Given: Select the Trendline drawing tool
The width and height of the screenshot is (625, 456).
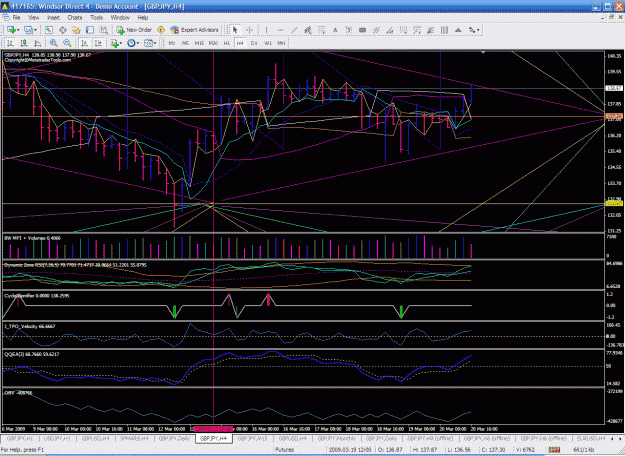Looking at the screenshot, I should pos(294,30).
